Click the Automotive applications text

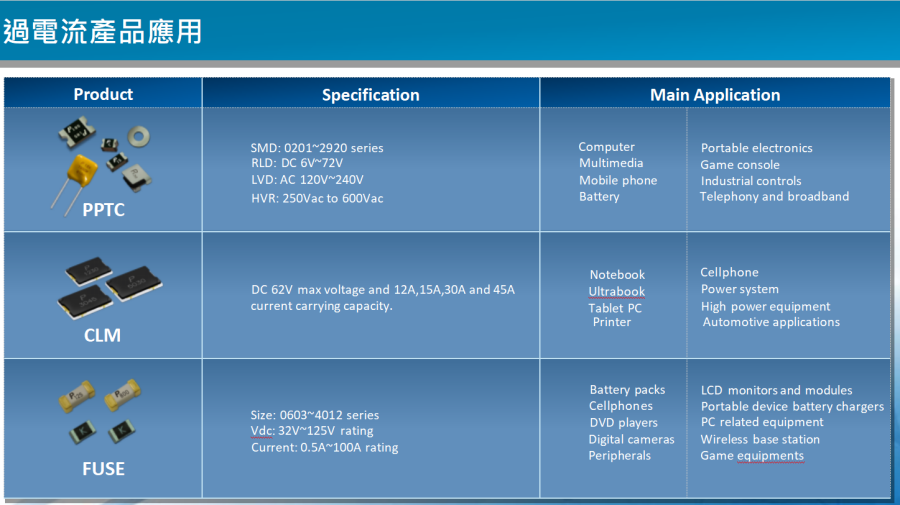[x=770, y=322]
